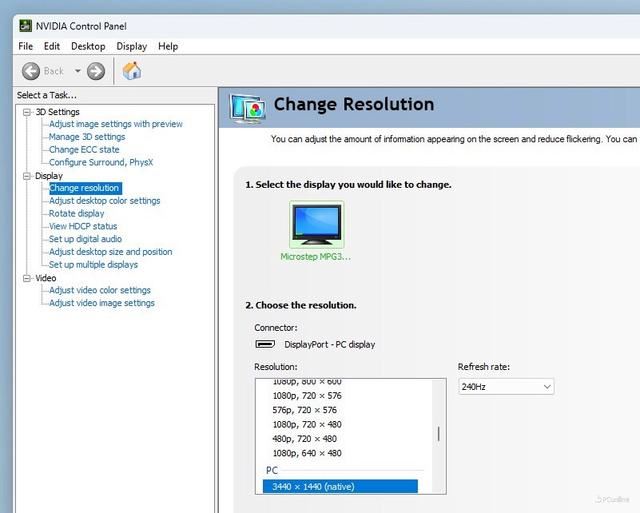Open the Desktop menu
This screenshot has width=640, height=513.
(x=88, y=46)
